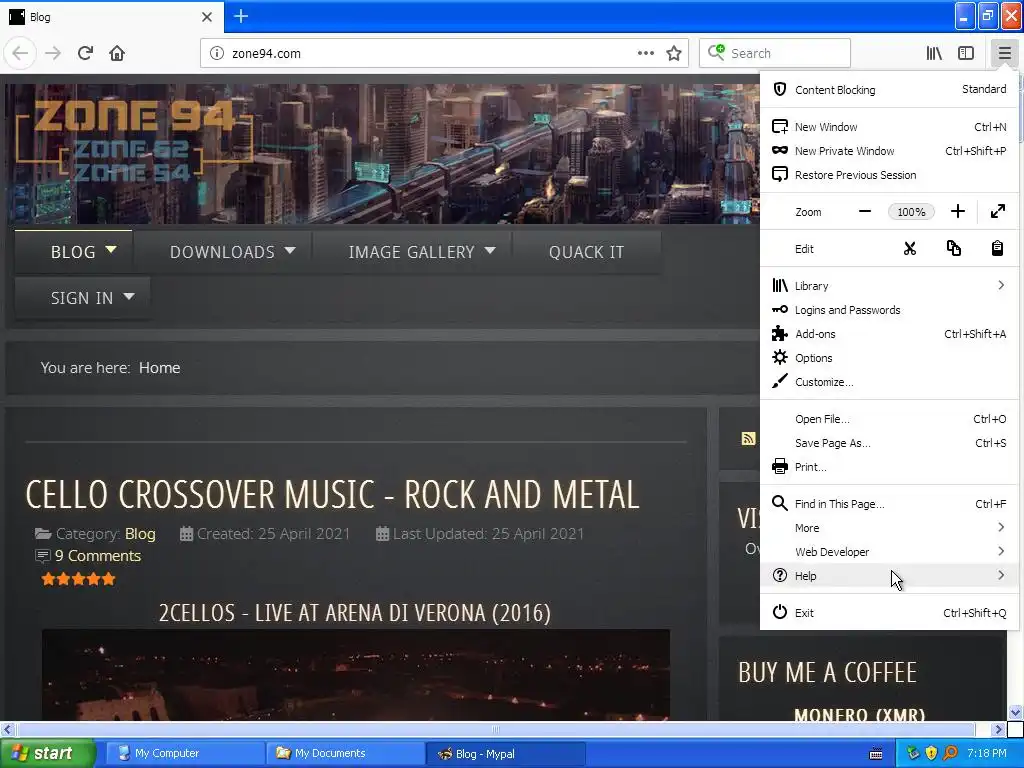Enter full screen from Zoom row

coord(997,212)
